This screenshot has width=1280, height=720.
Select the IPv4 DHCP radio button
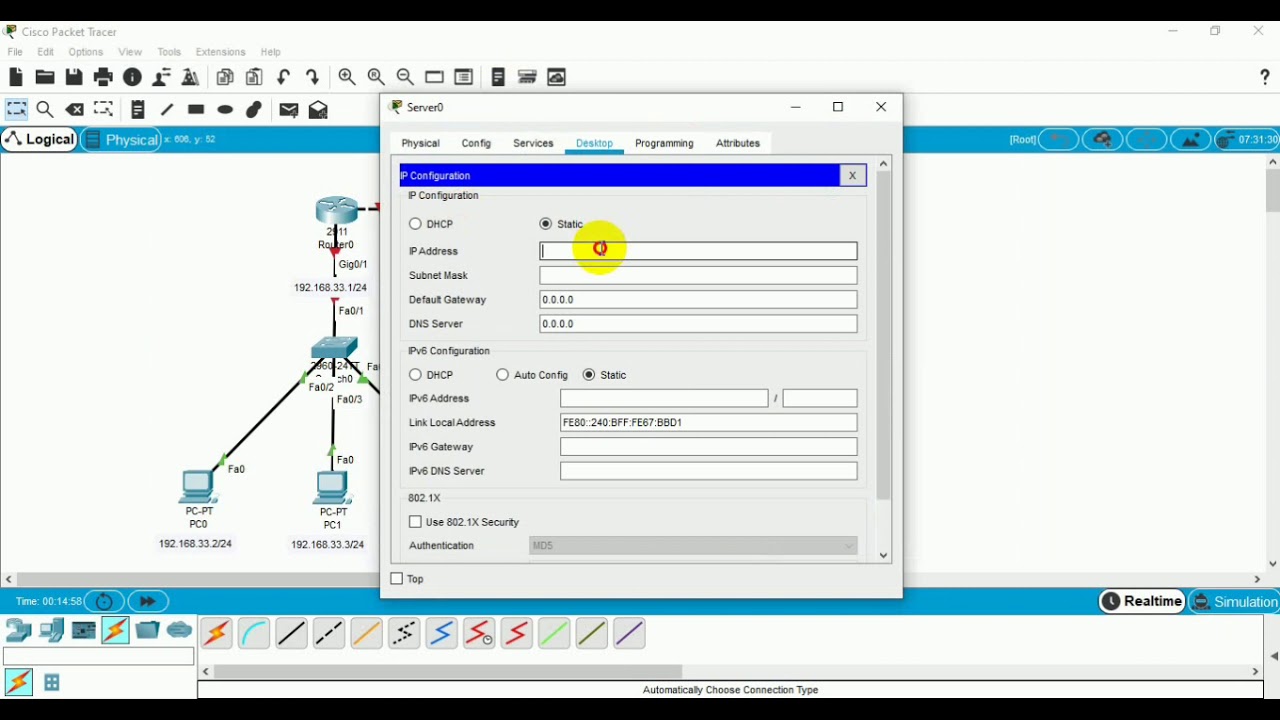point(415,224)
